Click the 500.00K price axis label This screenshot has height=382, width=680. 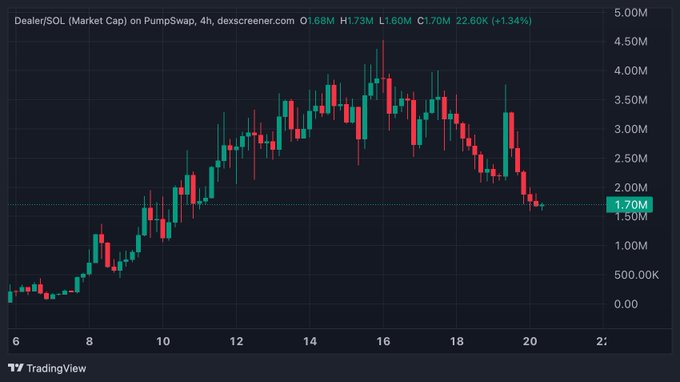636,275
